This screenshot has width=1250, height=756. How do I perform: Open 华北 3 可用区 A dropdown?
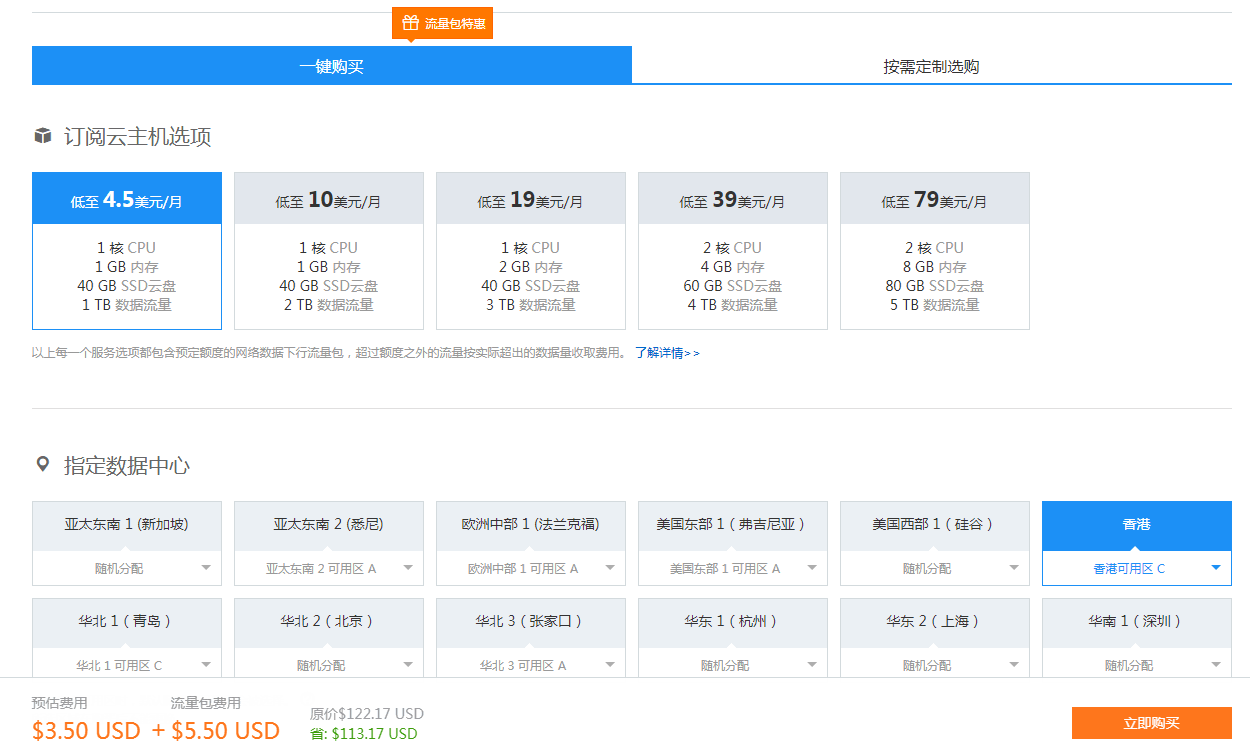(x=531, y=664)
